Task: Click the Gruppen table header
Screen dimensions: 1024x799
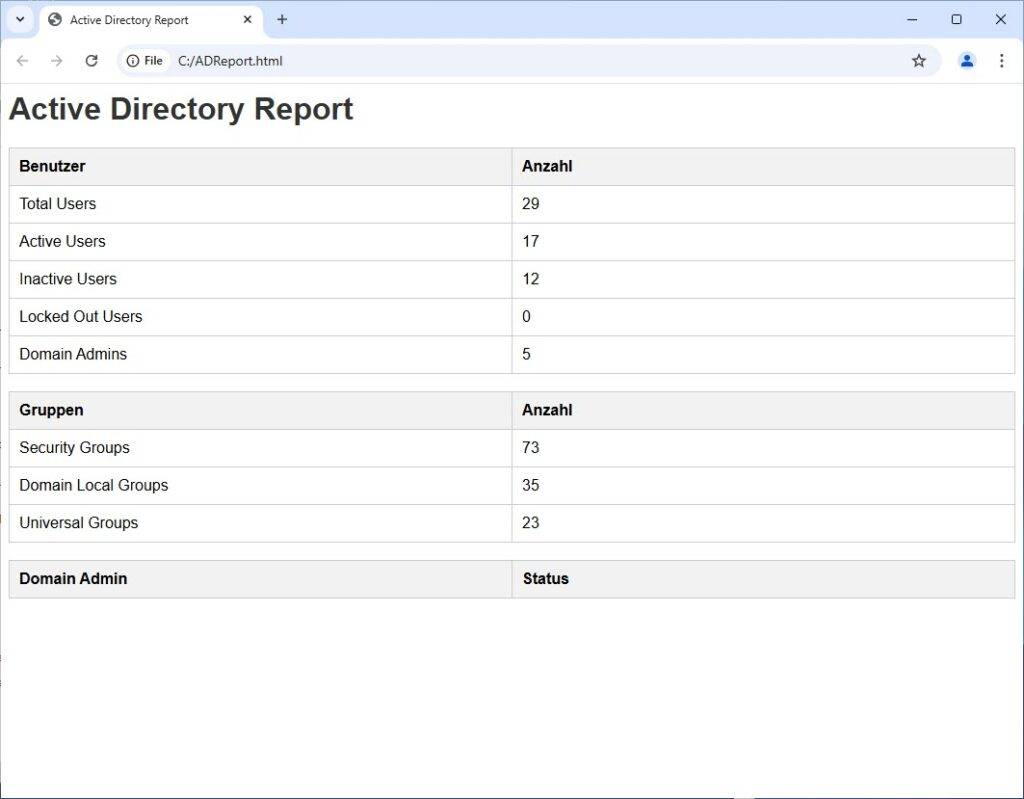Action: click(51, 410)
